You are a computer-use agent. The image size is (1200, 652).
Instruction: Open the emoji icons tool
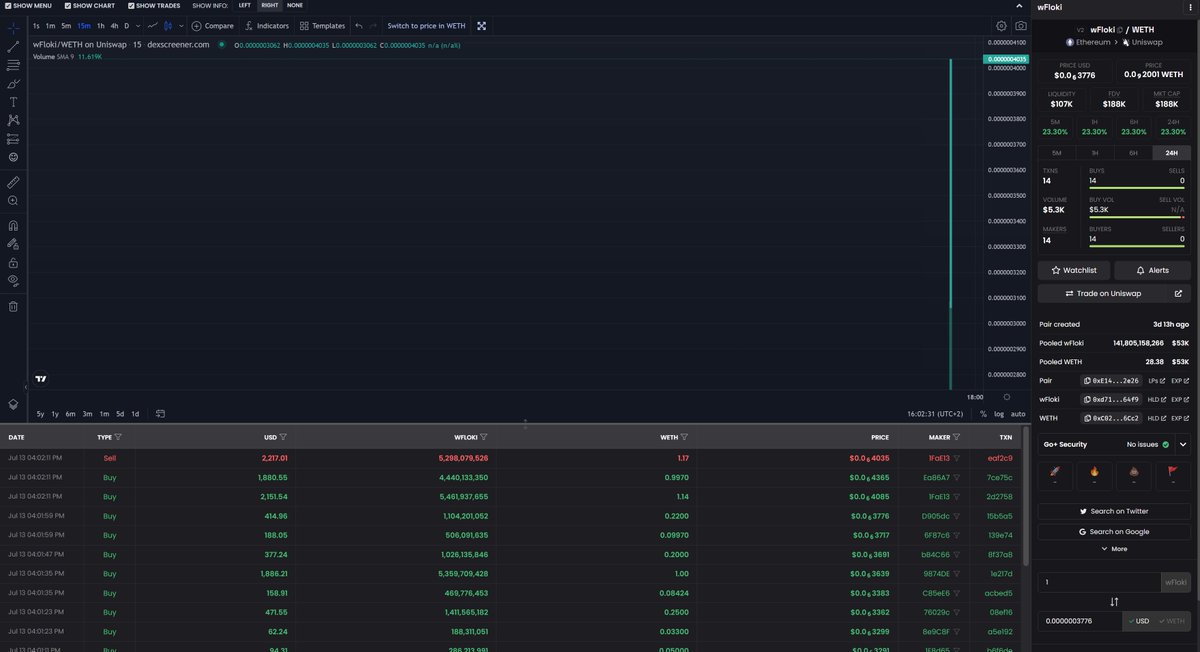click(x=13, y=157)
